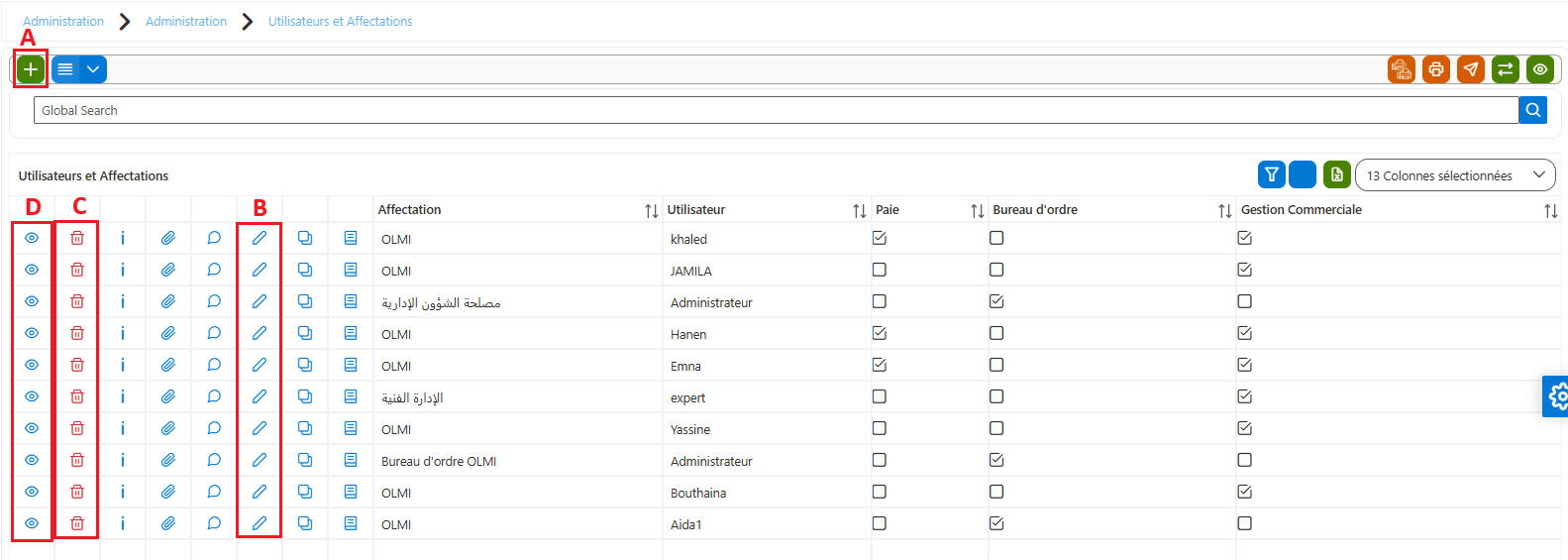Open the 13 Colonnes sélectionnées dropdown

point(1455,175)
